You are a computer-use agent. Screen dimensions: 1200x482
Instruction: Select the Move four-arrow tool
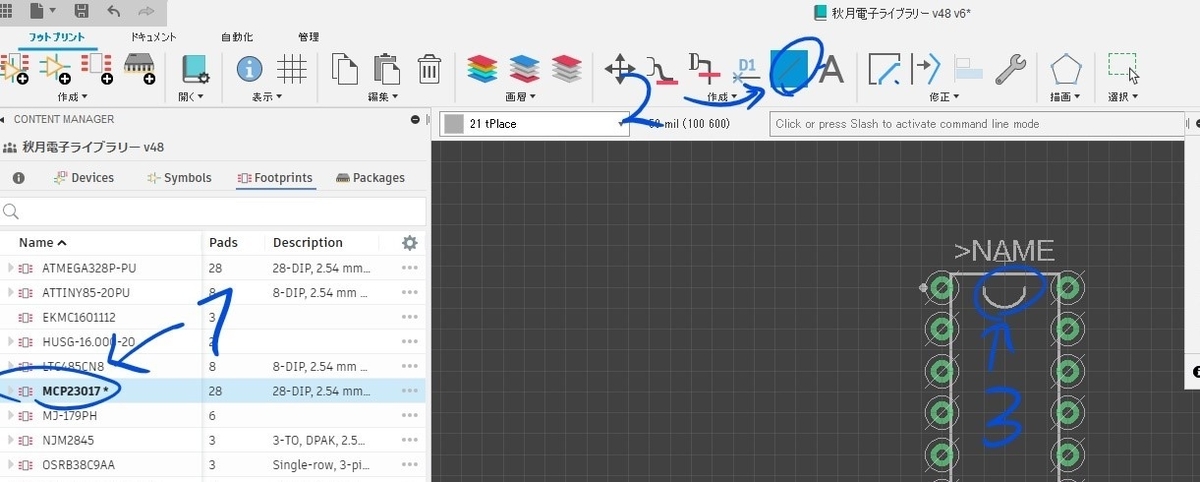click(621, 69)
